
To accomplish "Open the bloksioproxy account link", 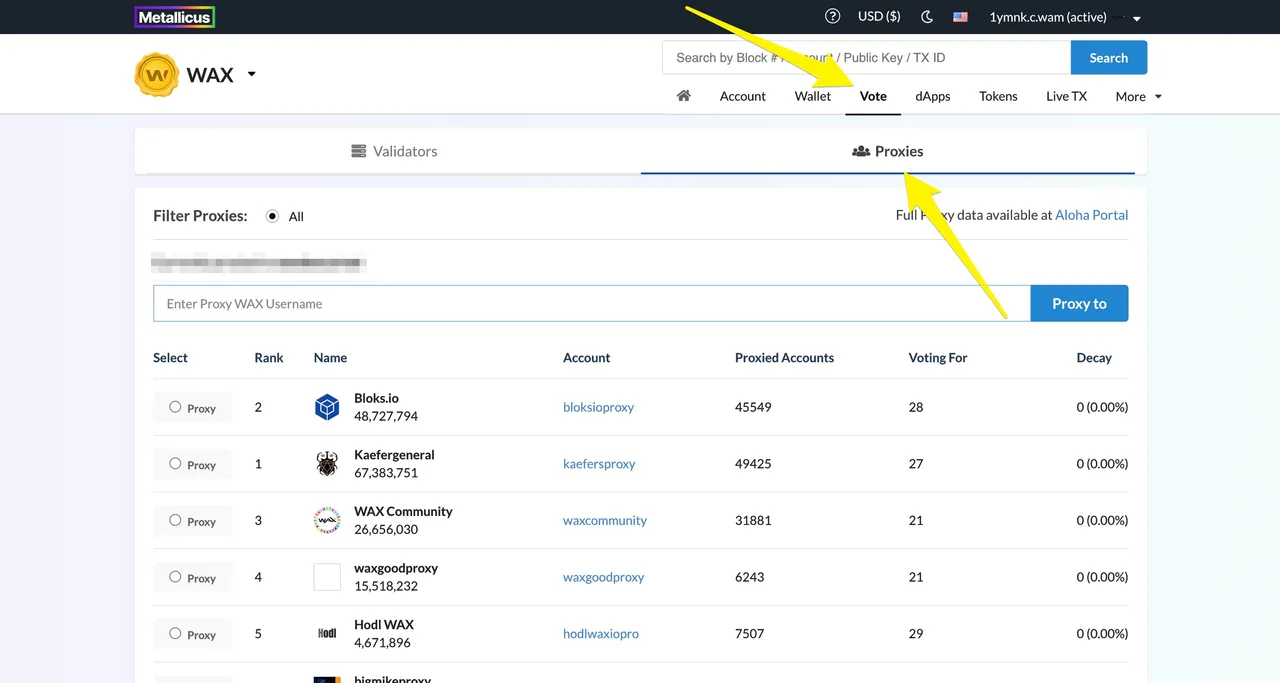I will pyautogui.click(x=598, y=407).
